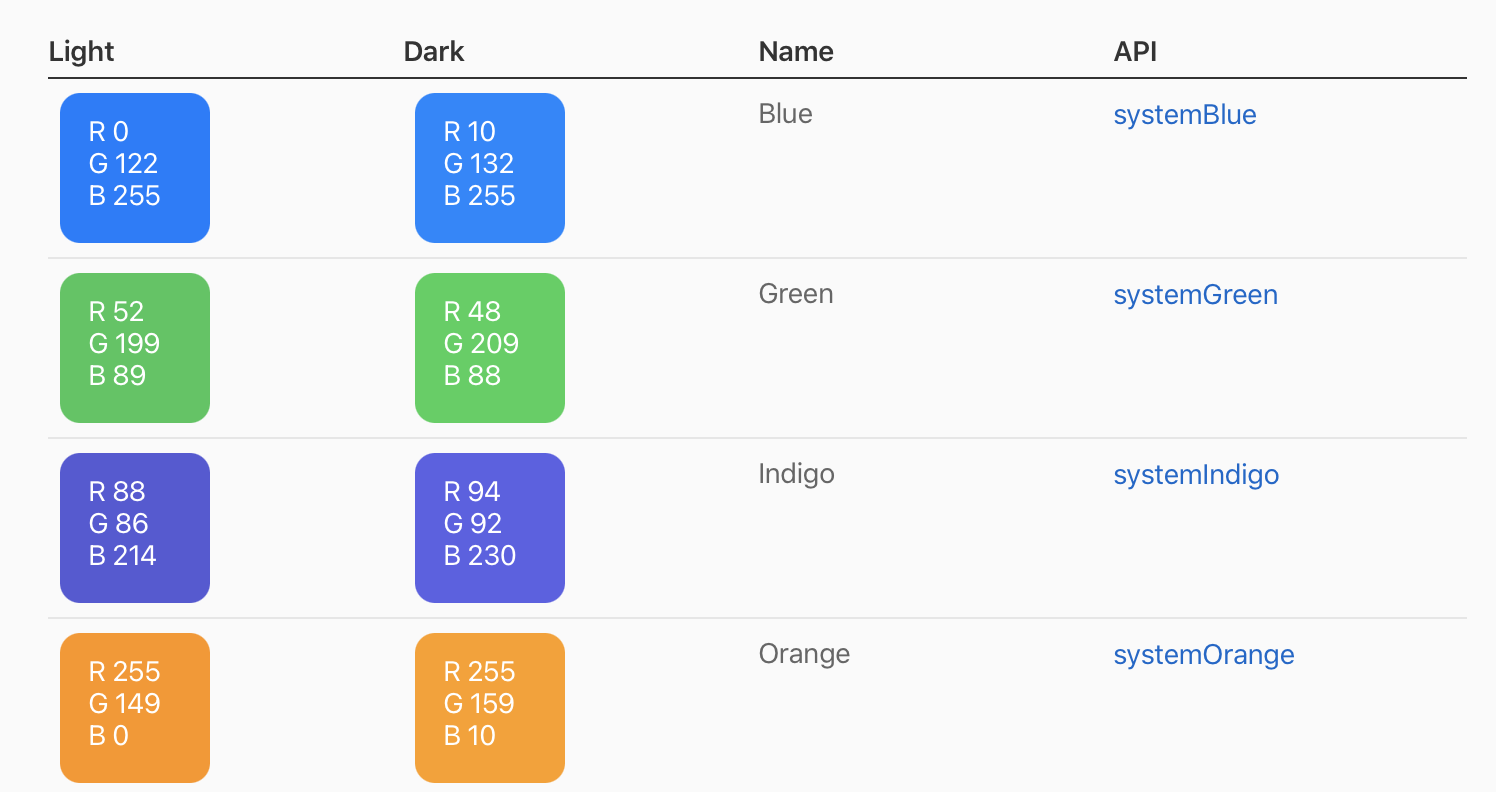Open the systemGreen API reference
The image size is (1496, 792).
(1195, 294)
